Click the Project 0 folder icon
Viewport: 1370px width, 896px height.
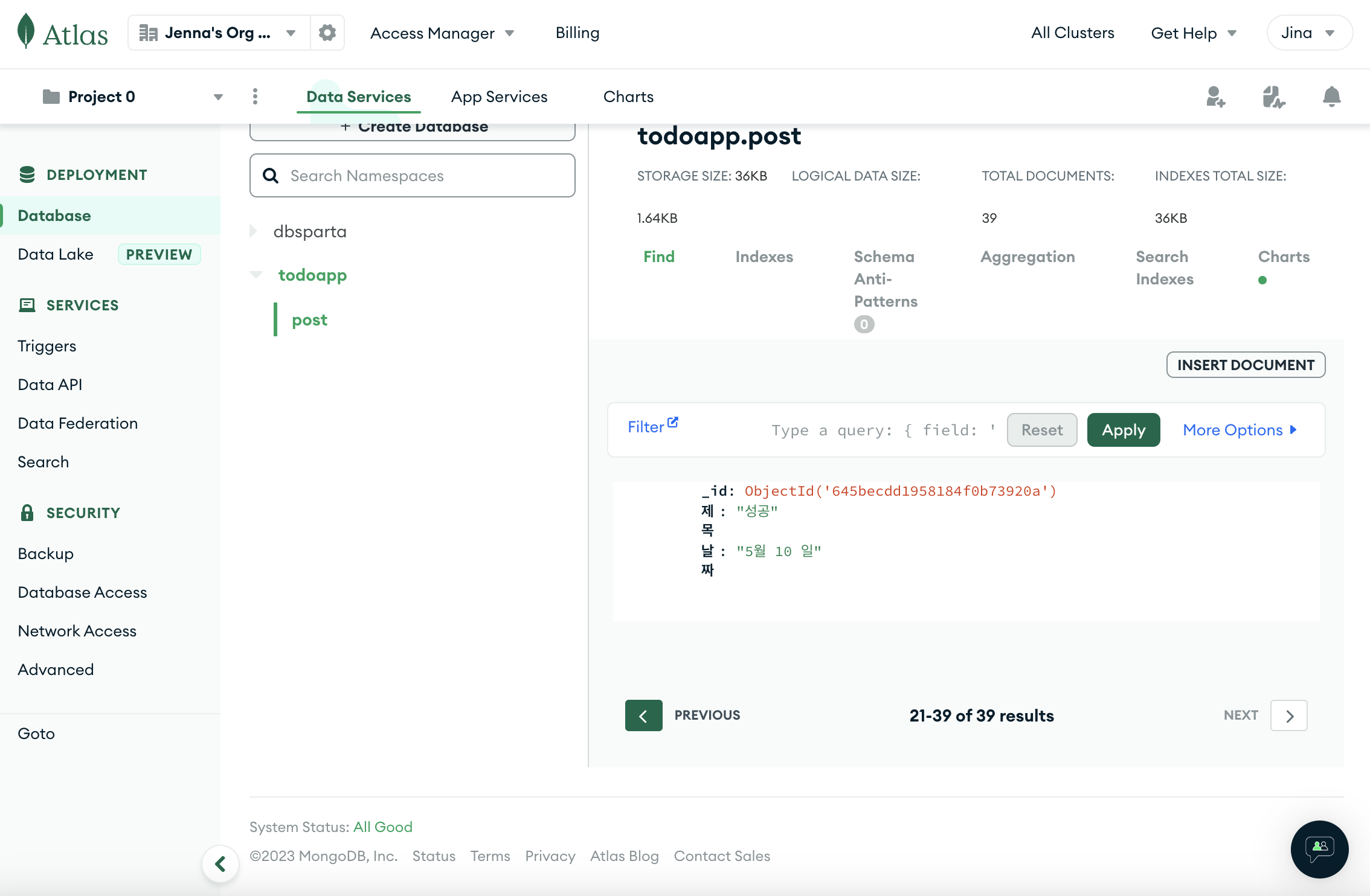(x=51, y=97)
